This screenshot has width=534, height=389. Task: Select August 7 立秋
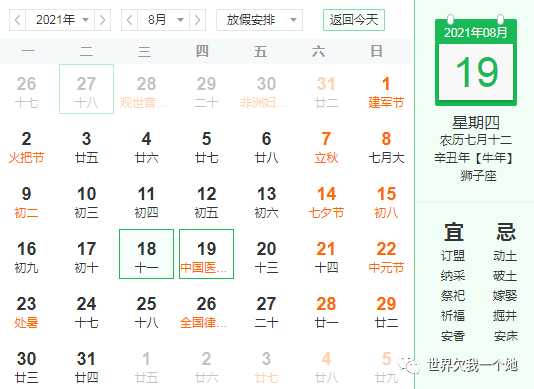pyautogui.click(x=326, y=147)
